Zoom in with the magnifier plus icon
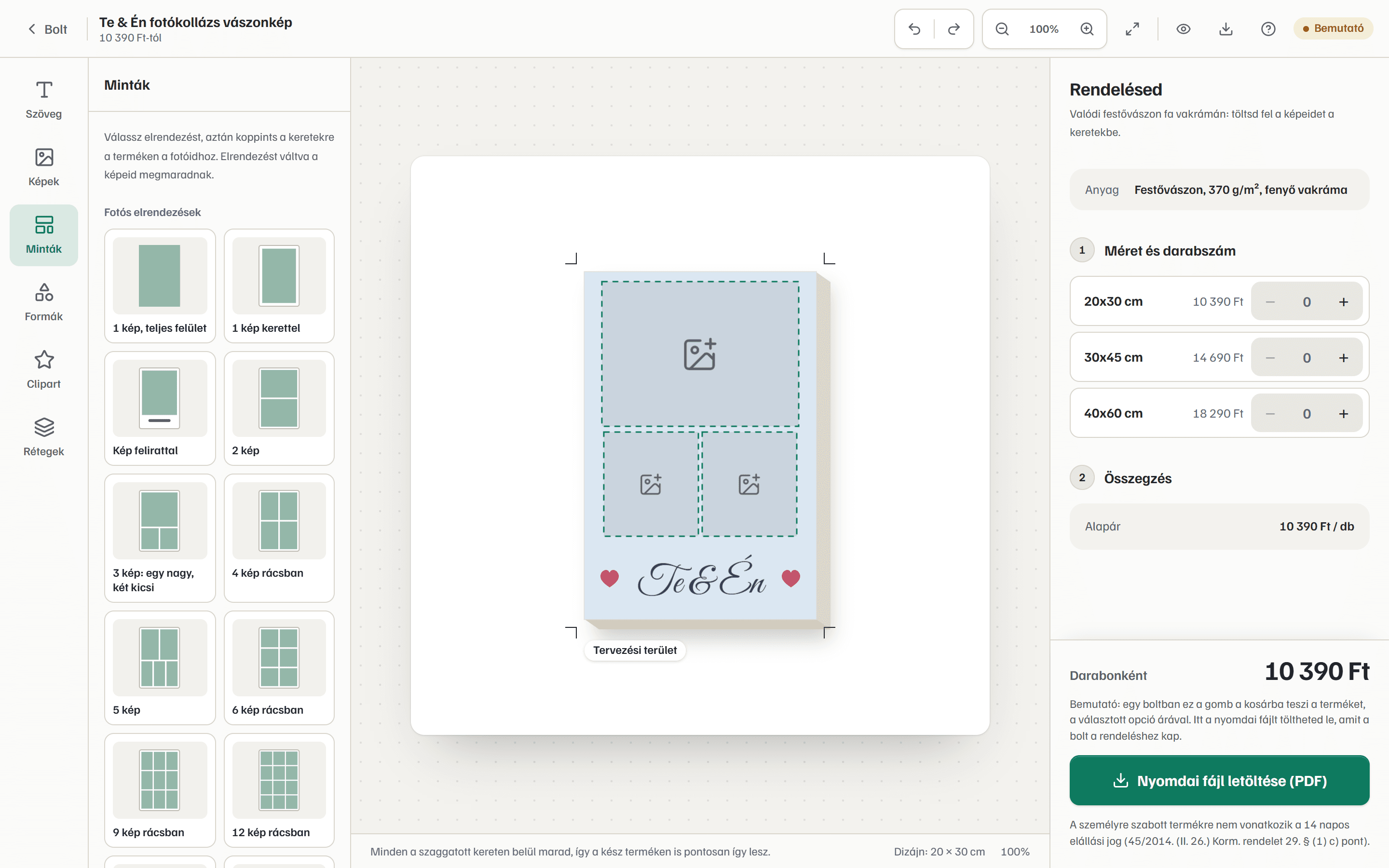The height and width of the screenshot is (868, 1389). click(x=1087, y=29)
